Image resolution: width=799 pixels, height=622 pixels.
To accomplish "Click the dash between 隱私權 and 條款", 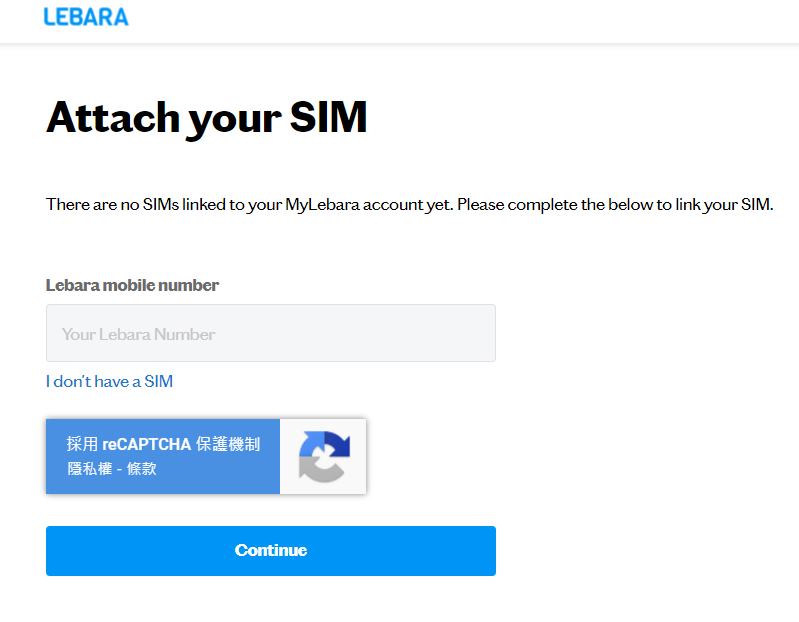I will (x=119, y=469).
